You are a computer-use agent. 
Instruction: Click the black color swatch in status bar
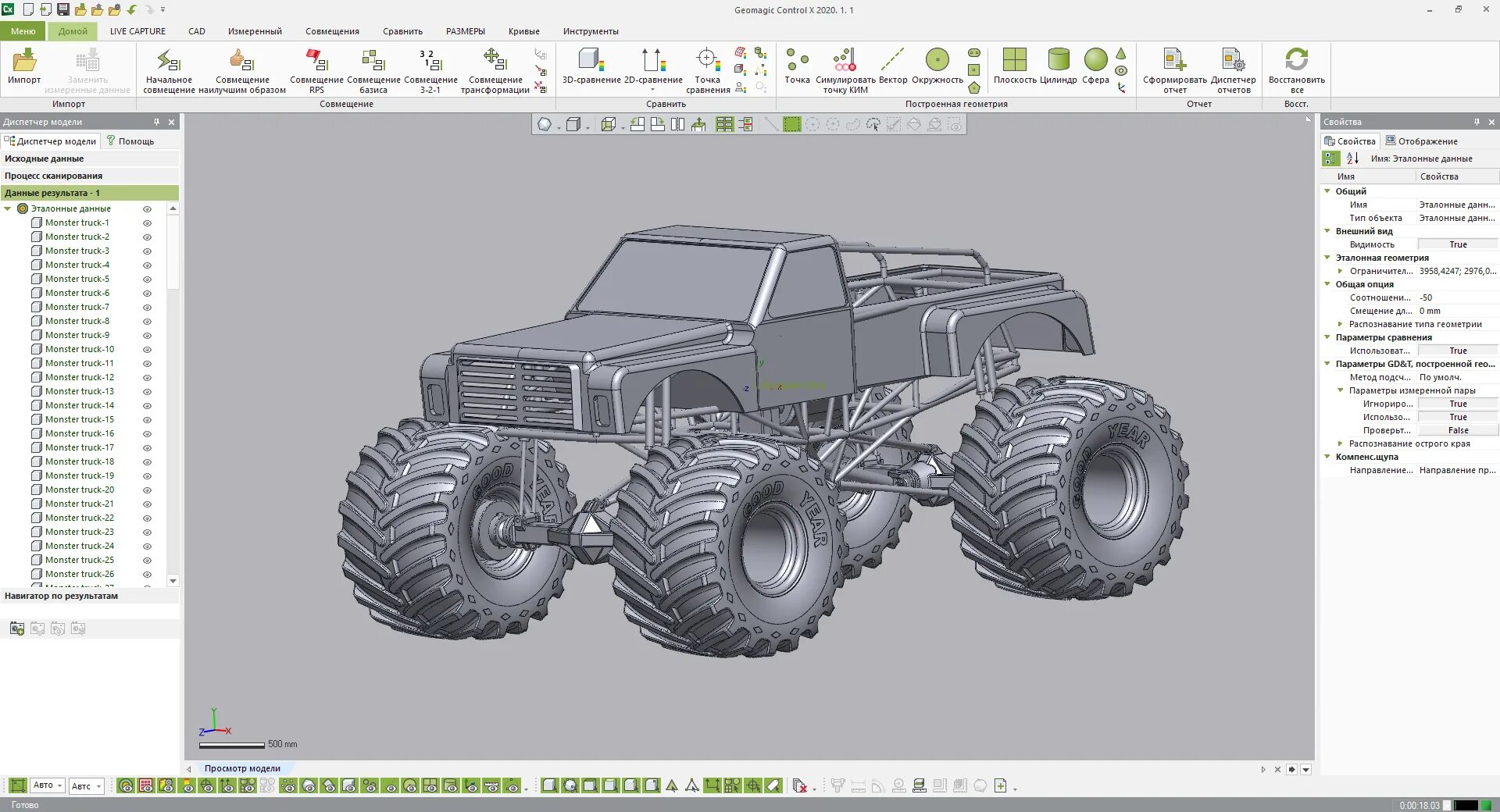(x=1466, y=805)
